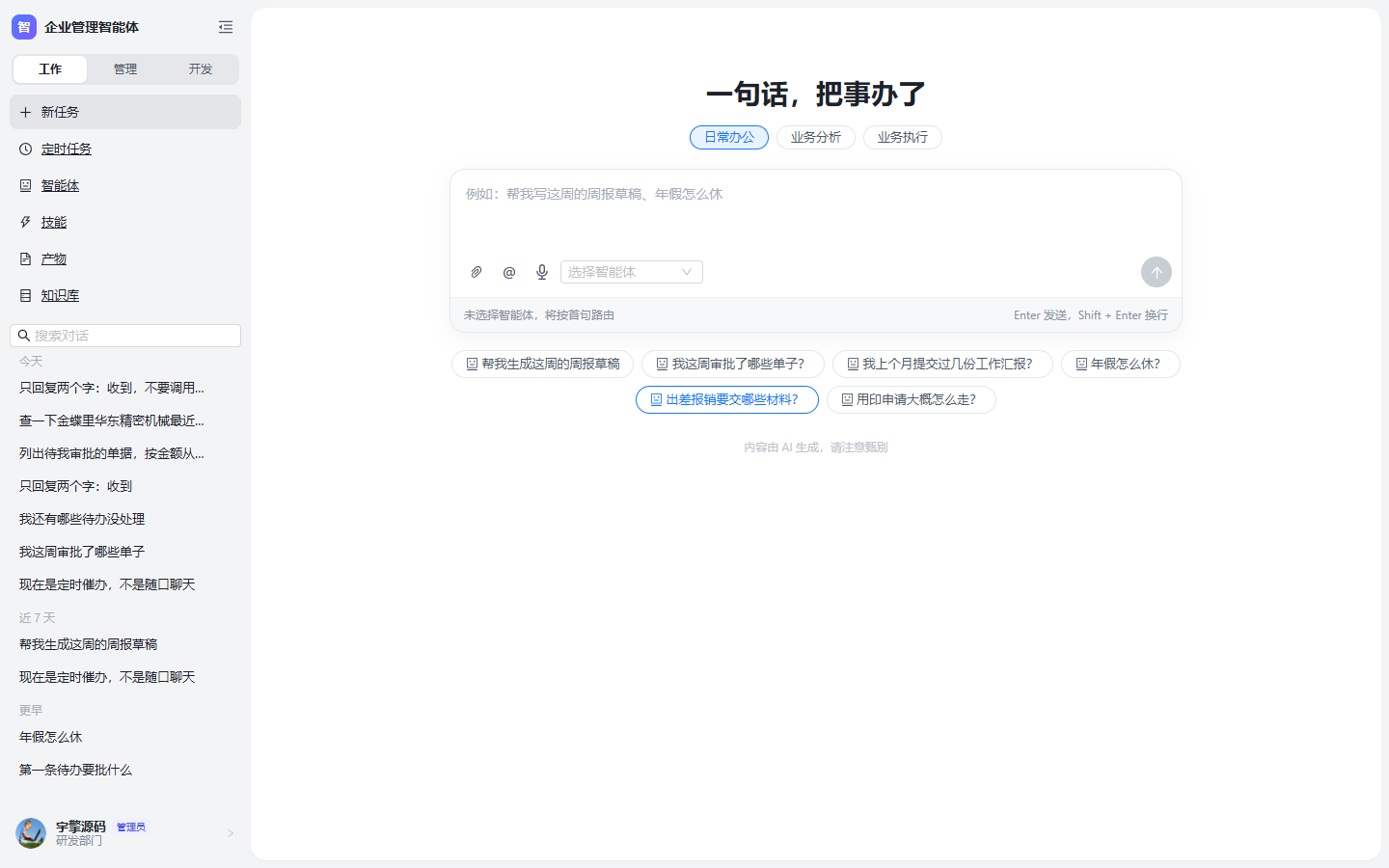Click the clock icon beside 定时任务
The width and height of the screenshot is (1389, 868).
tap(26, 149)
